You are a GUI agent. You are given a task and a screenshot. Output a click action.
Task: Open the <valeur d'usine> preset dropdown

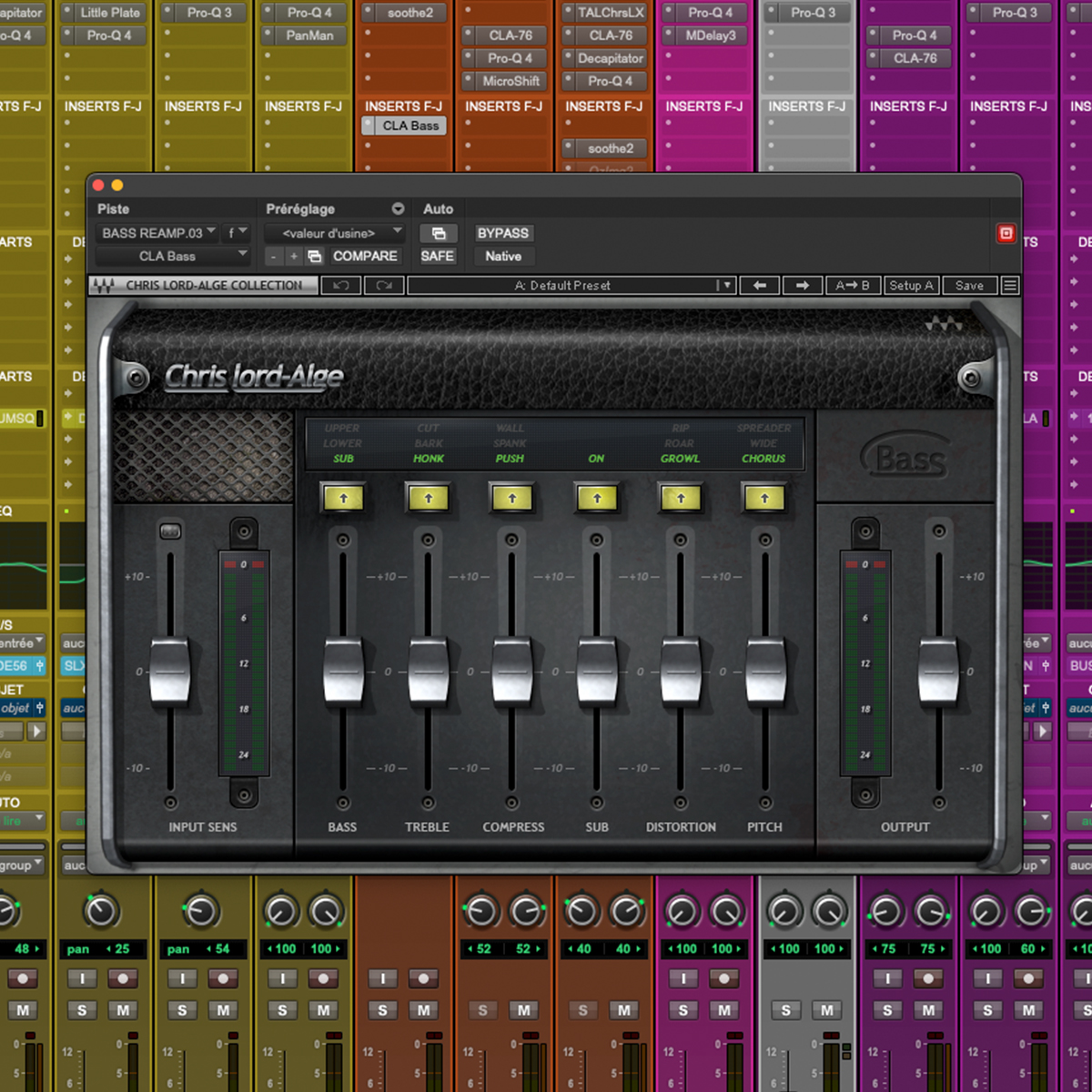point(334,234)
